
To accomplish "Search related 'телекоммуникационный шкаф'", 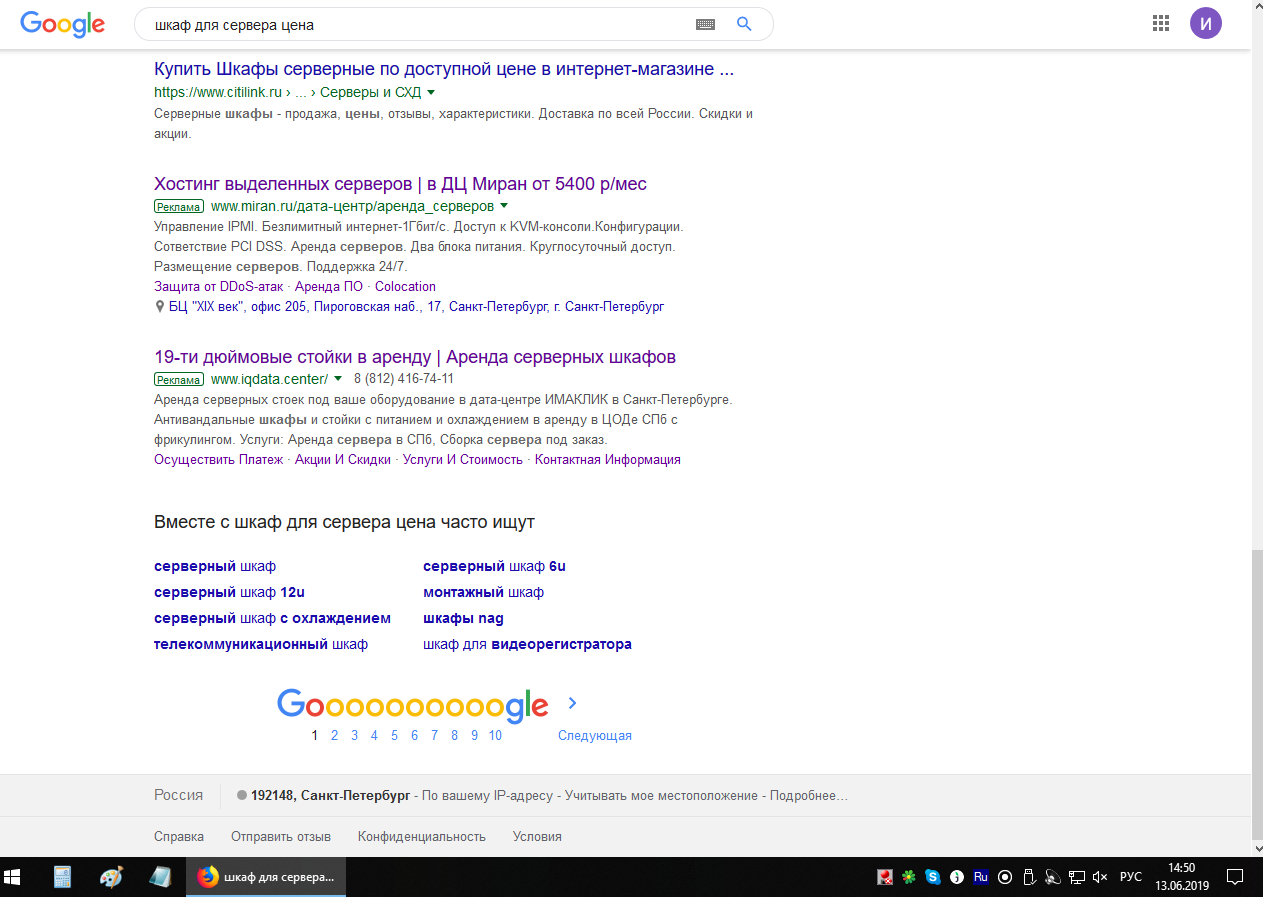I will (x=261, y=644).
